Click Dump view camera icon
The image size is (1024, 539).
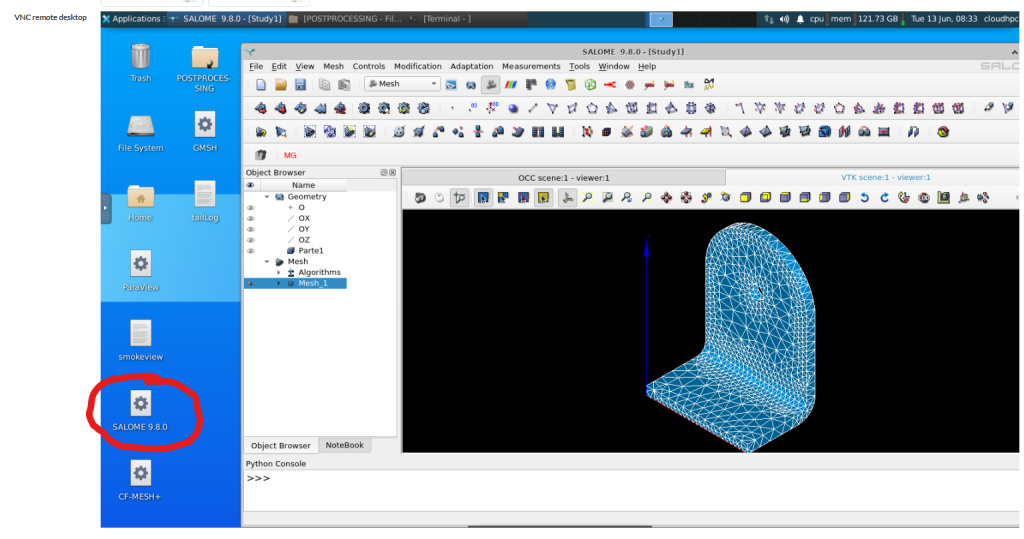(420, 197)
